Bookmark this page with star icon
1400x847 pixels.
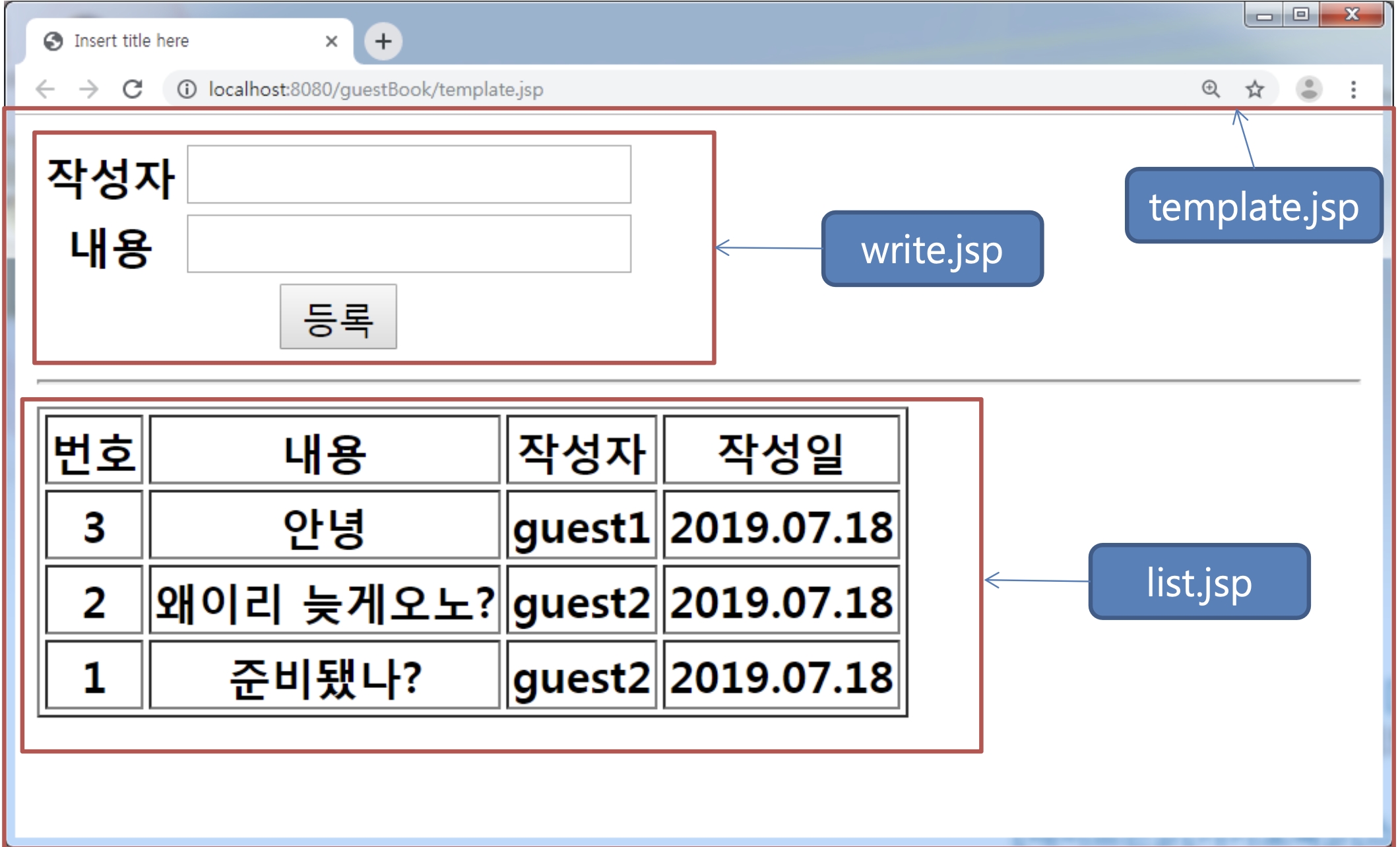[x=1254, y=89]
